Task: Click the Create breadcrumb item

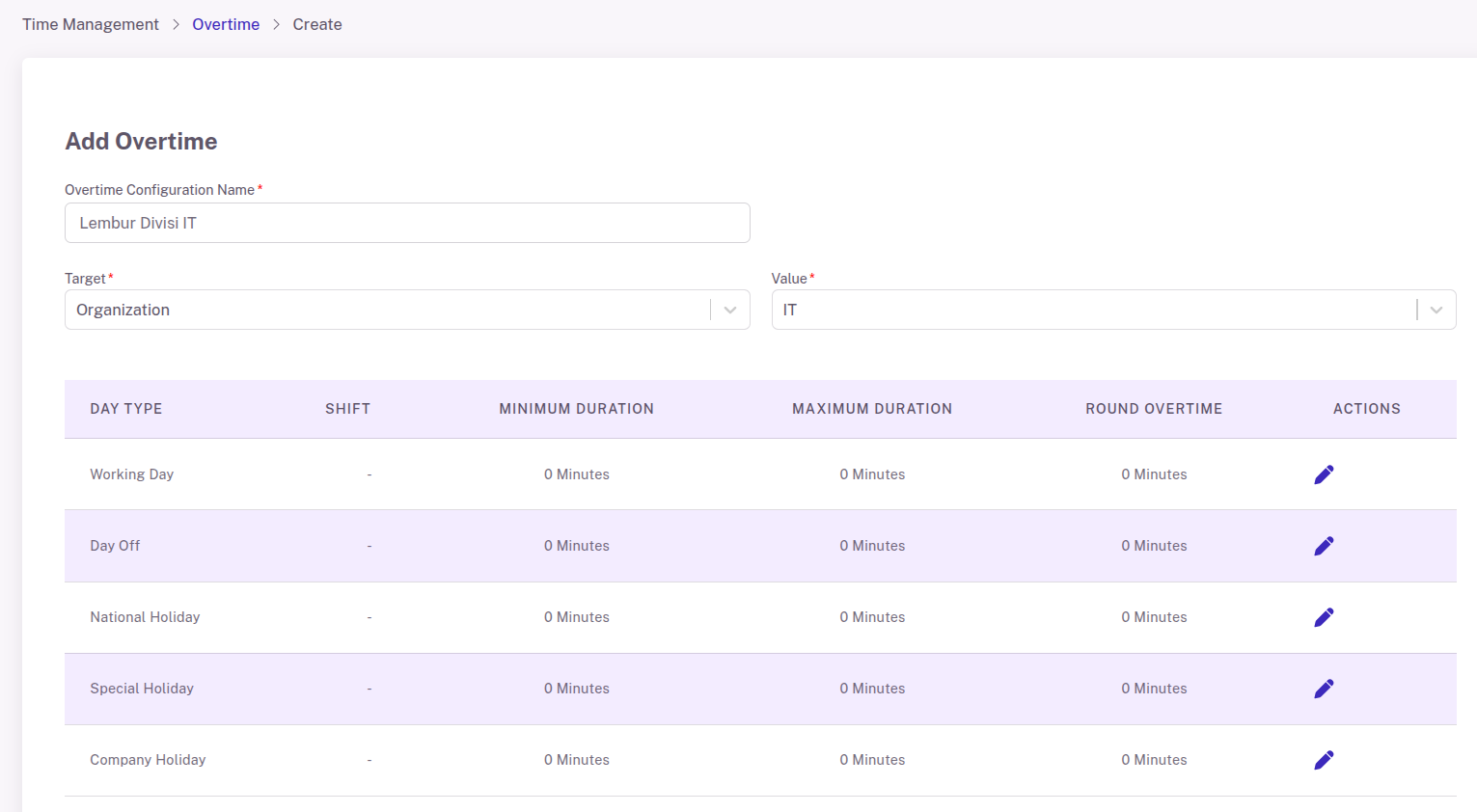Action: pos(317,24)
